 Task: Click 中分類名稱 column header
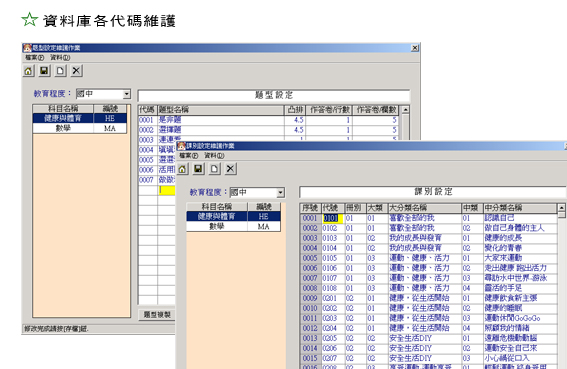(x=520, y=208)
